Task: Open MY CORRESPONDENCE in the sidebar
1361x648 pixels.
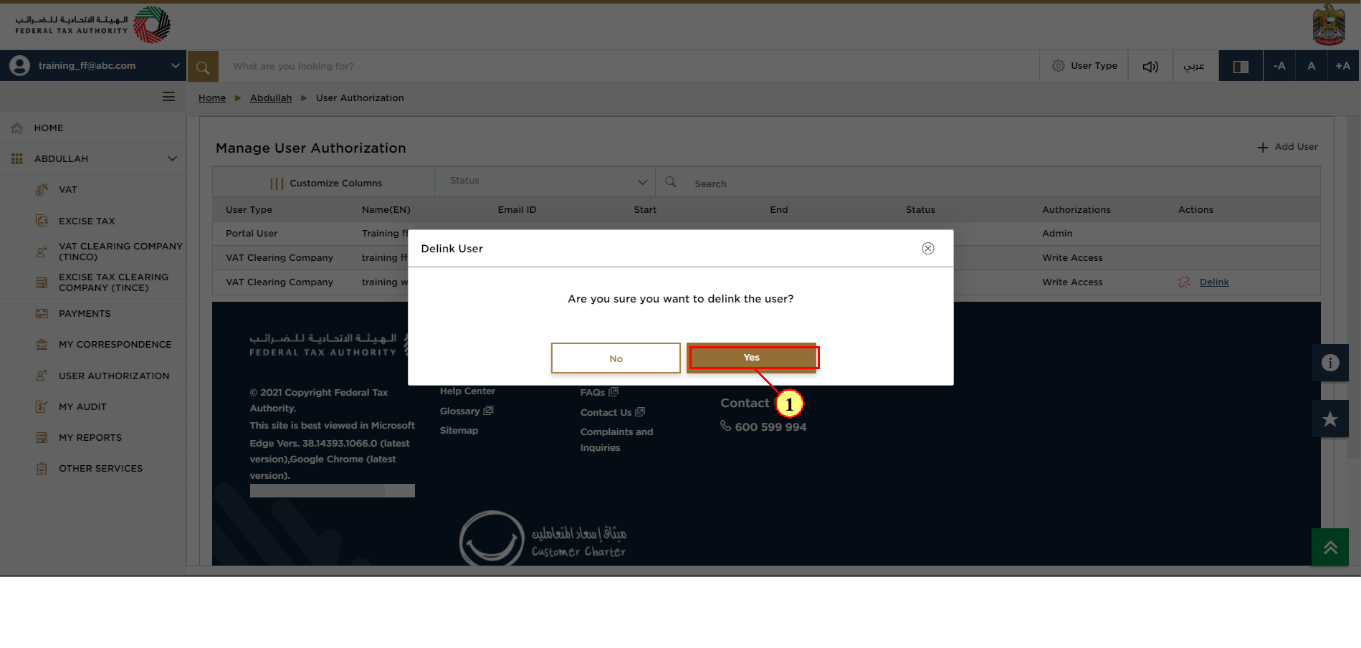Action: click(115, 345)
